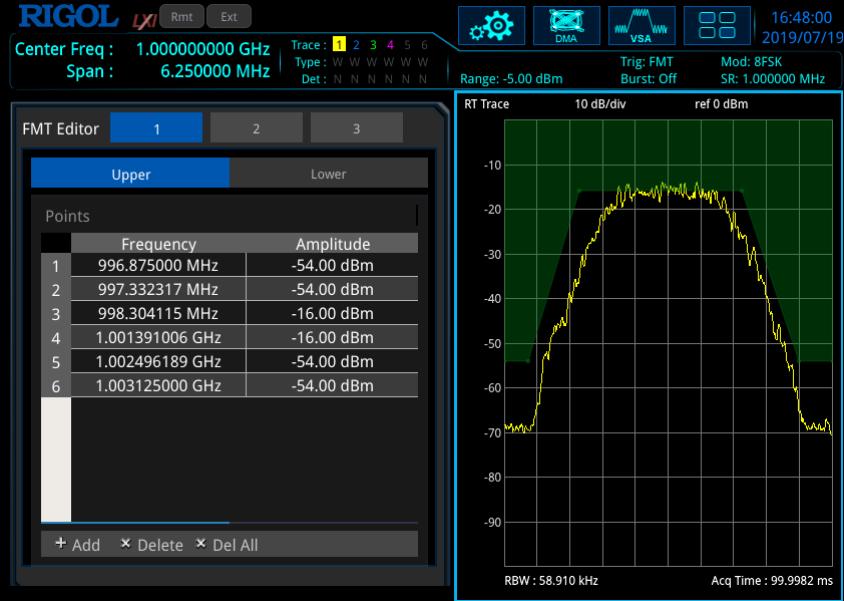Edit amplitude of point 6 row

tap(332, 385)
